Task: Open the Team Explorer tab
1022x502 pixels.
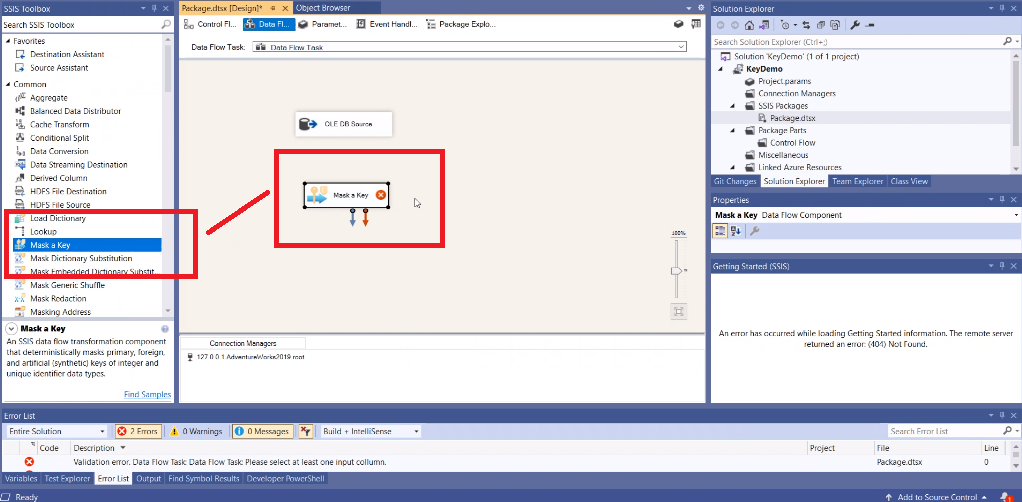Action: point(857,181)
